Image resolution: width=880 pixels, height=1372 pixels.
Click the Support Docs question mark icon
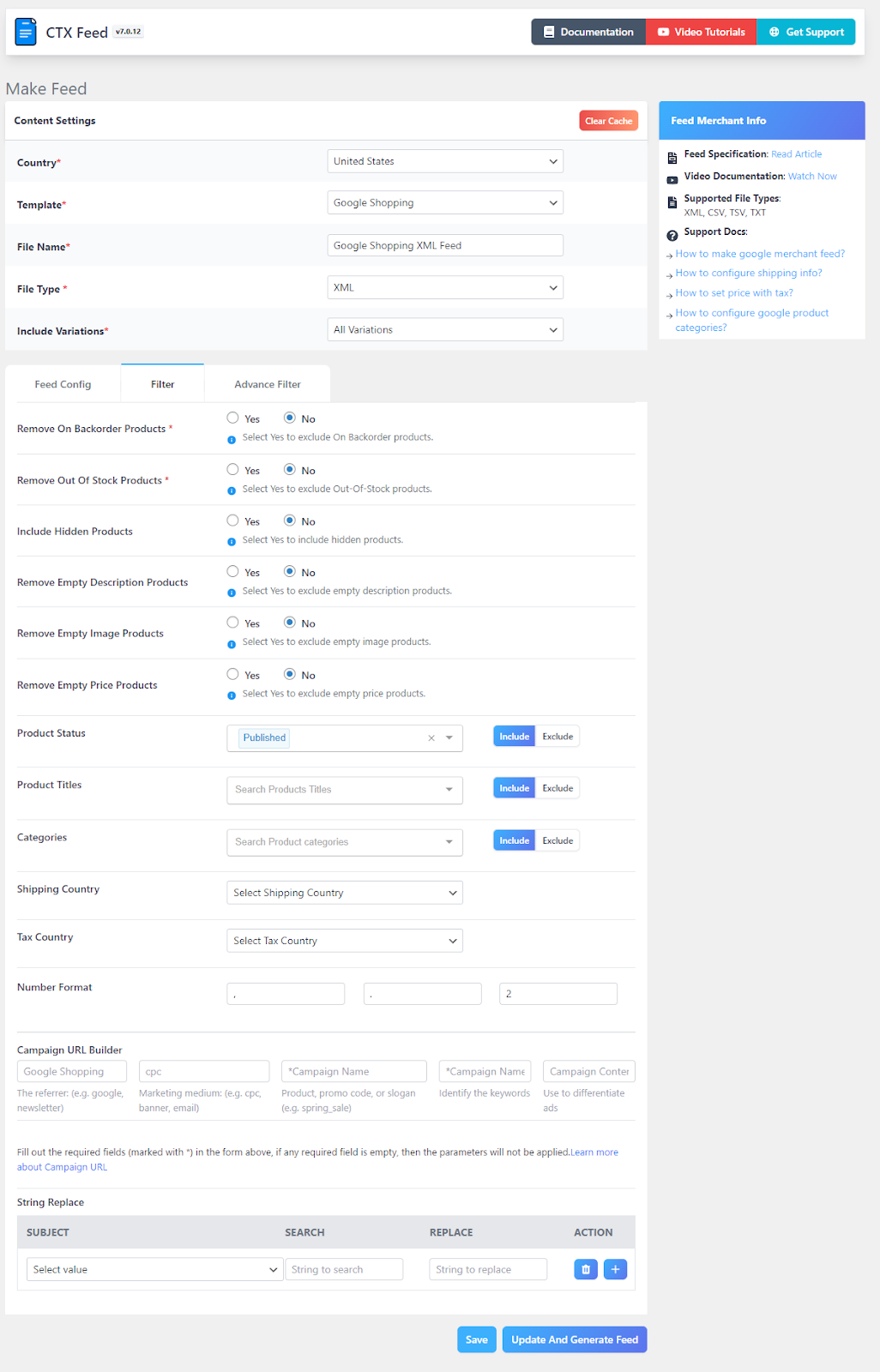tap(672, 235)
